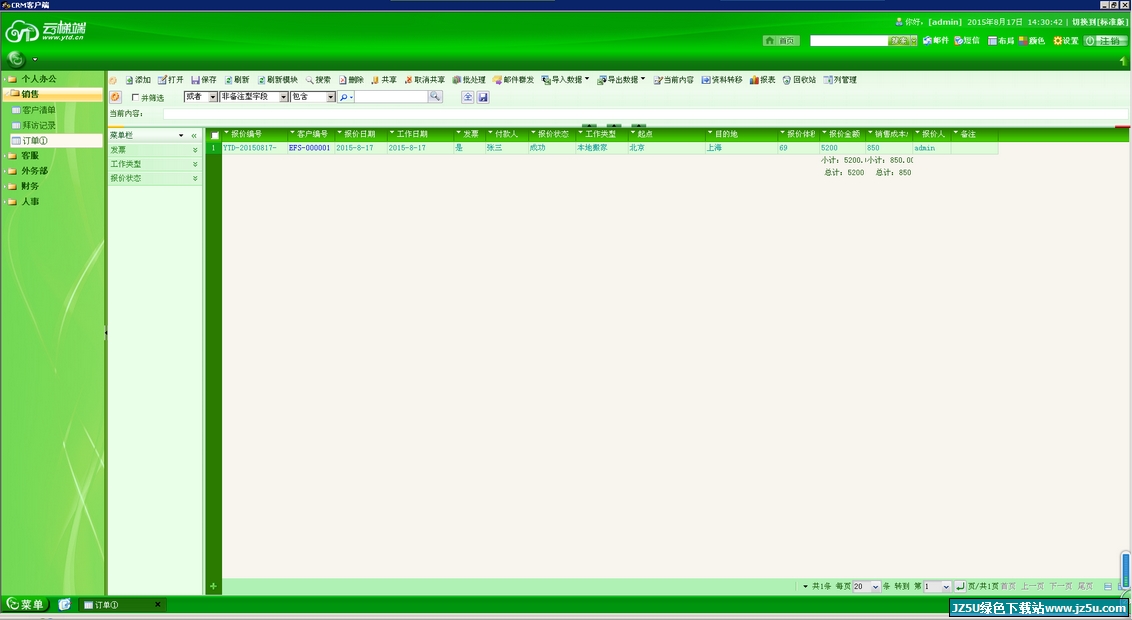Screen dimensions: 1132x620
Task: Click the 当前内容 toolbar button
Action: 674,80
